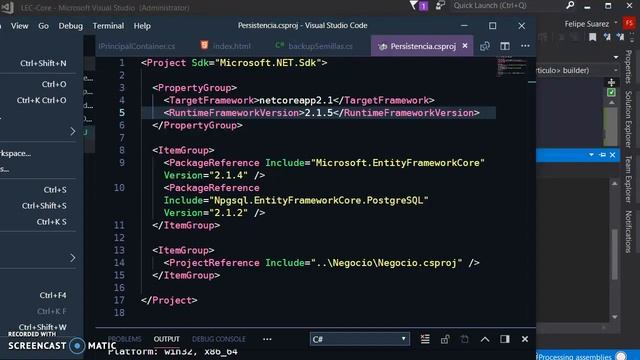The image size is (640, 360).
Task: Close the bottom Output panel
Action: coord(524,339)
